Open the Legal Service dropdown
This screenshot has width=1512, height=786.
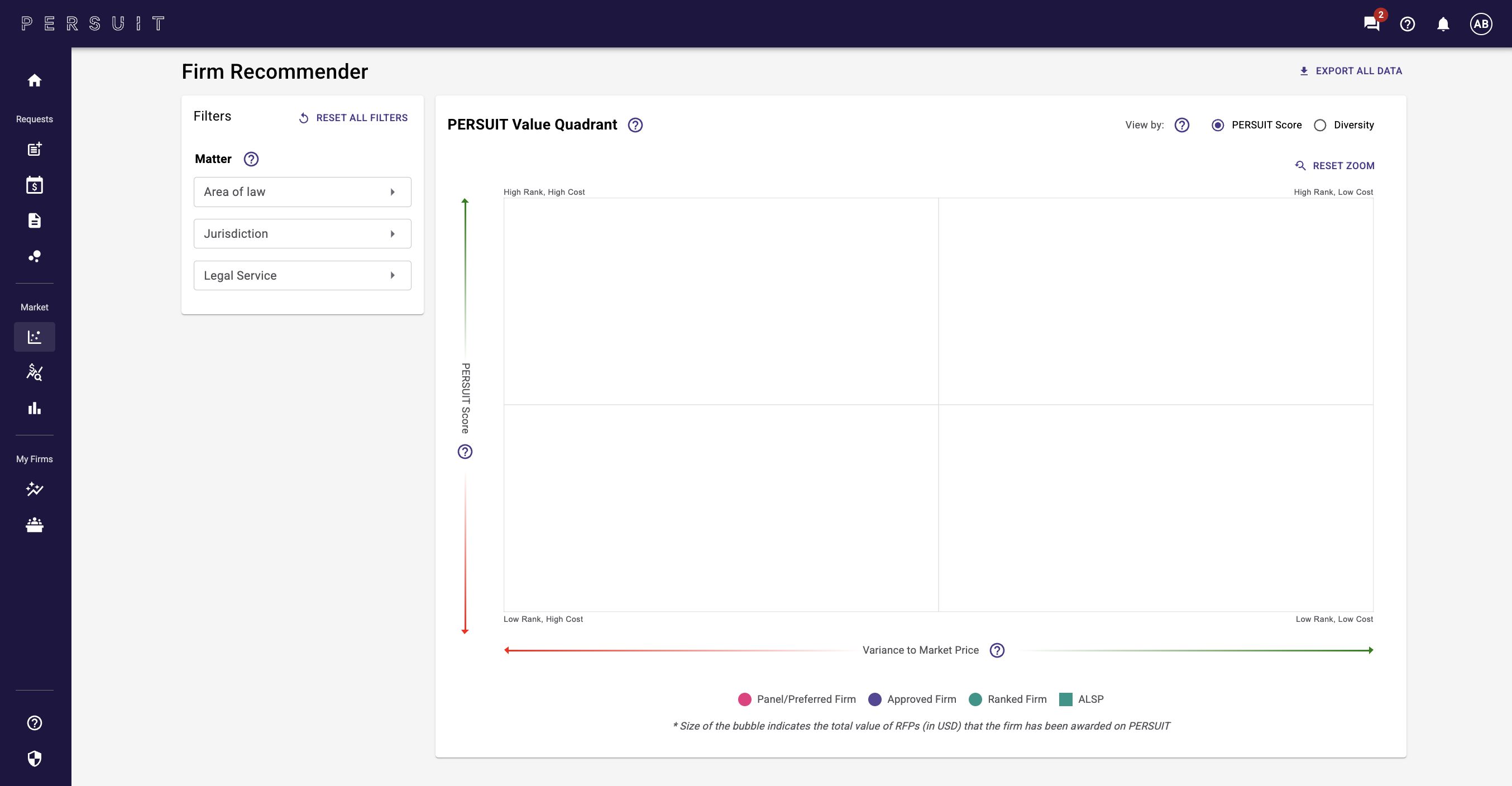click(302, 275)
